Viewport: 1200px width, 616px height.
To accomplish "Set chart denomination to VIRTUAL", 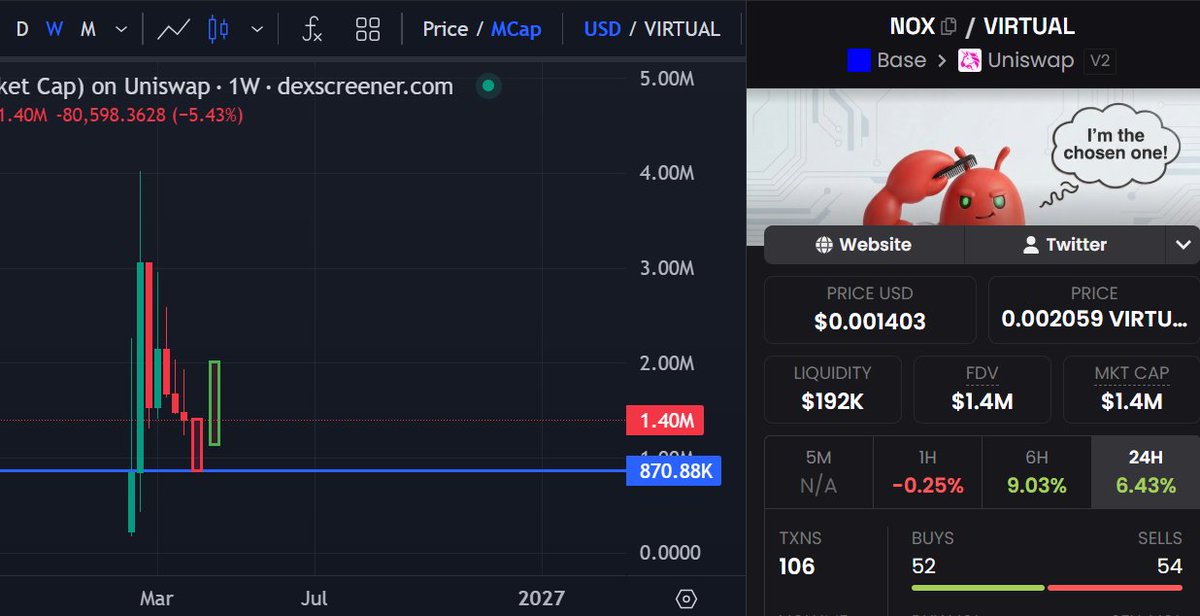I will pos(682,29).
